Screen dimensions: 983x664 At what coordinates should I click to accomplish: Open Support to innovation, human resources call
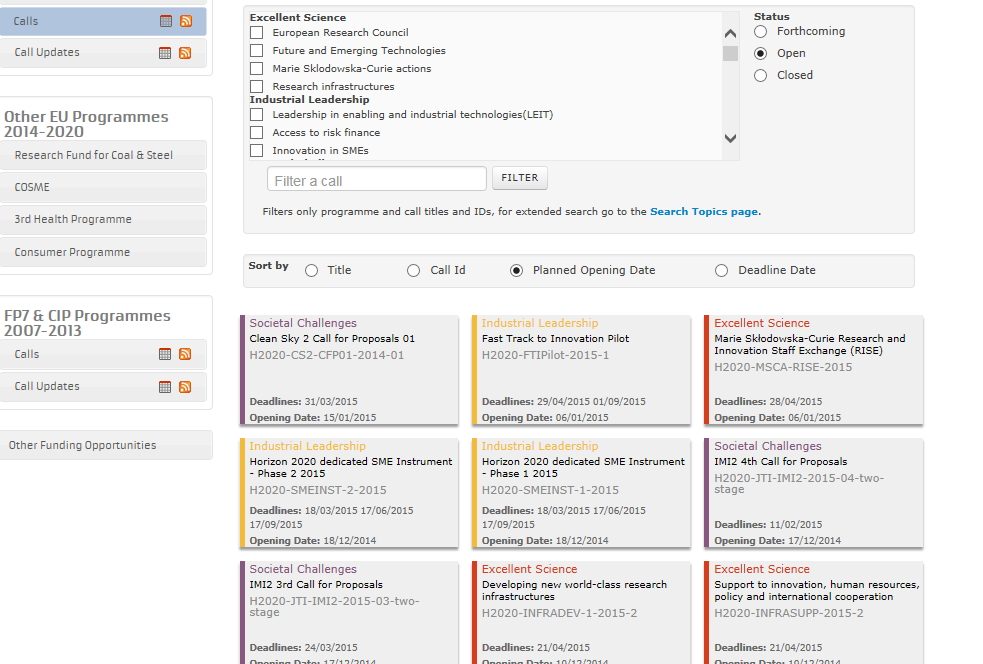tap(817, 591)
